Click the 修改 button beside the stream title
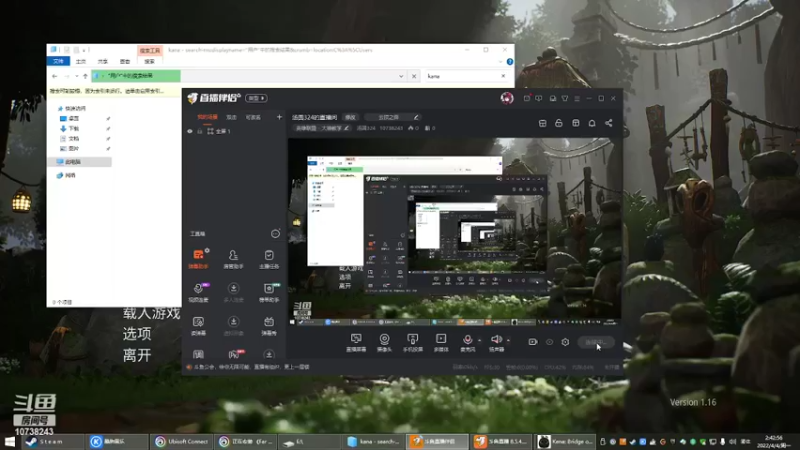This screenshot has height=450, width=800. (351, 117)
